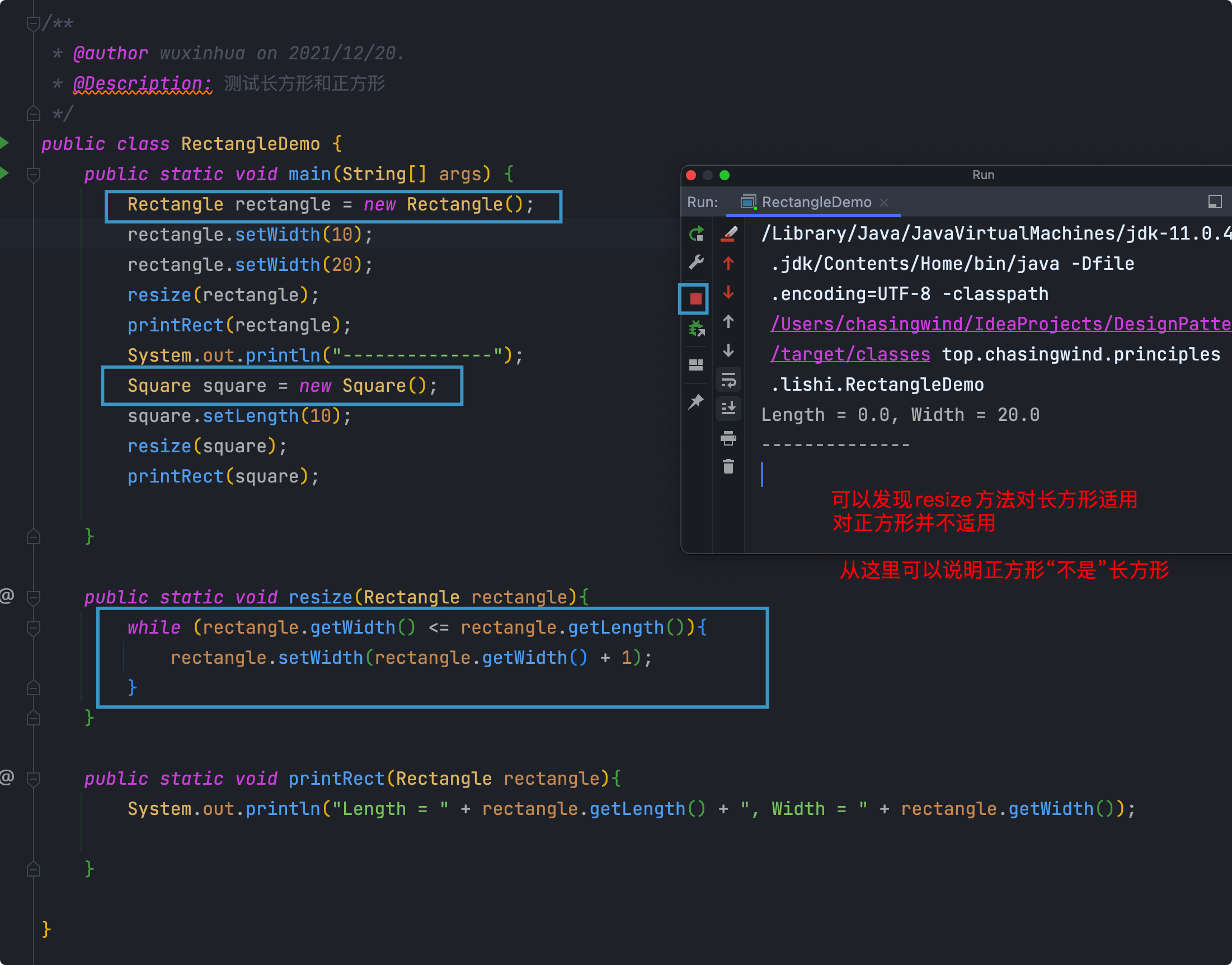Fold the printRect method body
The height and width of the screenshot is (965, 1232).
pyautogui.click(x=34, y=779)
